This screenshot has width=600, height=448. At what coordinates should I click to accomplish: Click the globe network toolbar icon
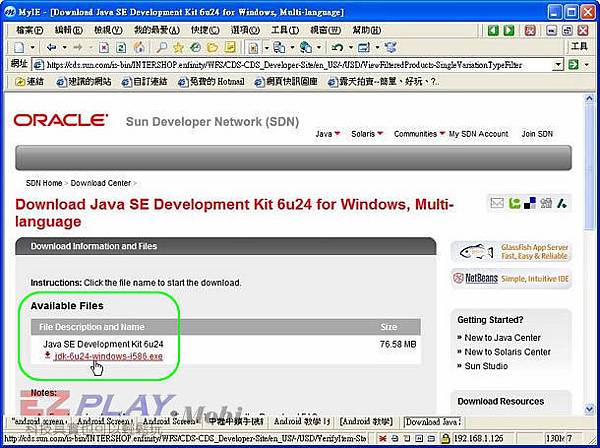point(305,47)
